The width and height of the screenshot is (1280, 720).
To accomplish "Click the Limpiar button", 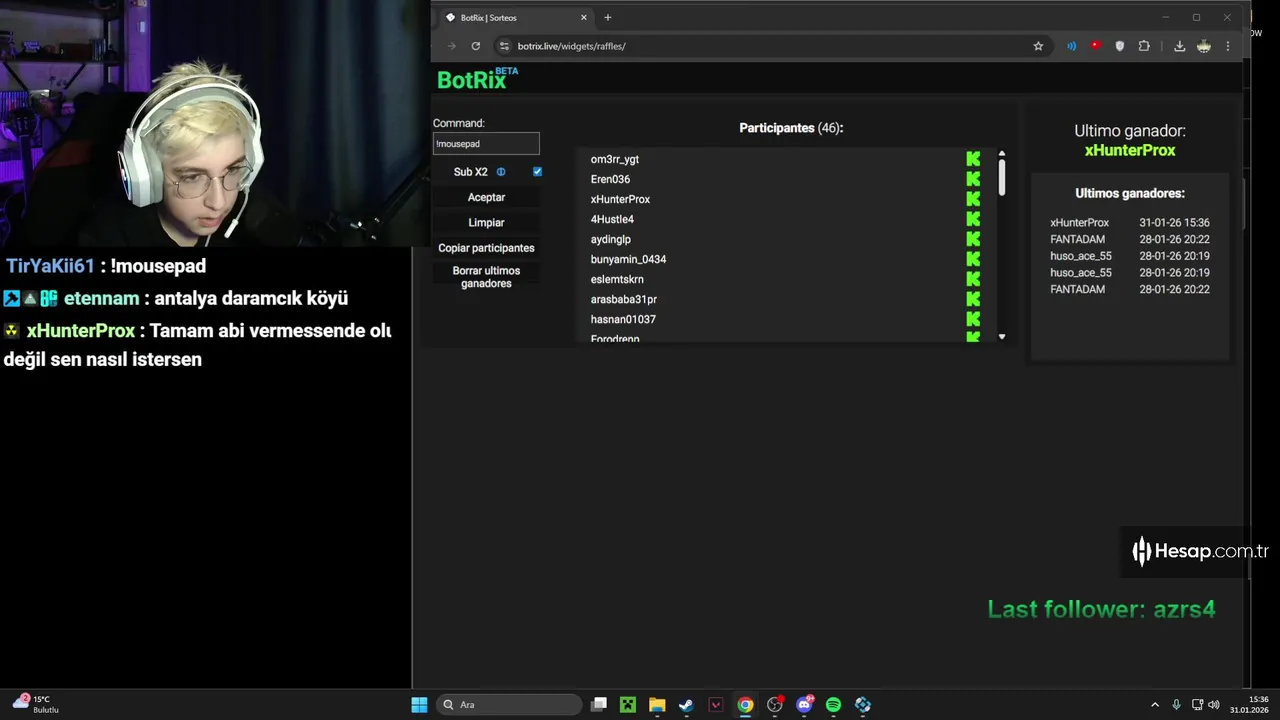I will click(x=486, y=222).
